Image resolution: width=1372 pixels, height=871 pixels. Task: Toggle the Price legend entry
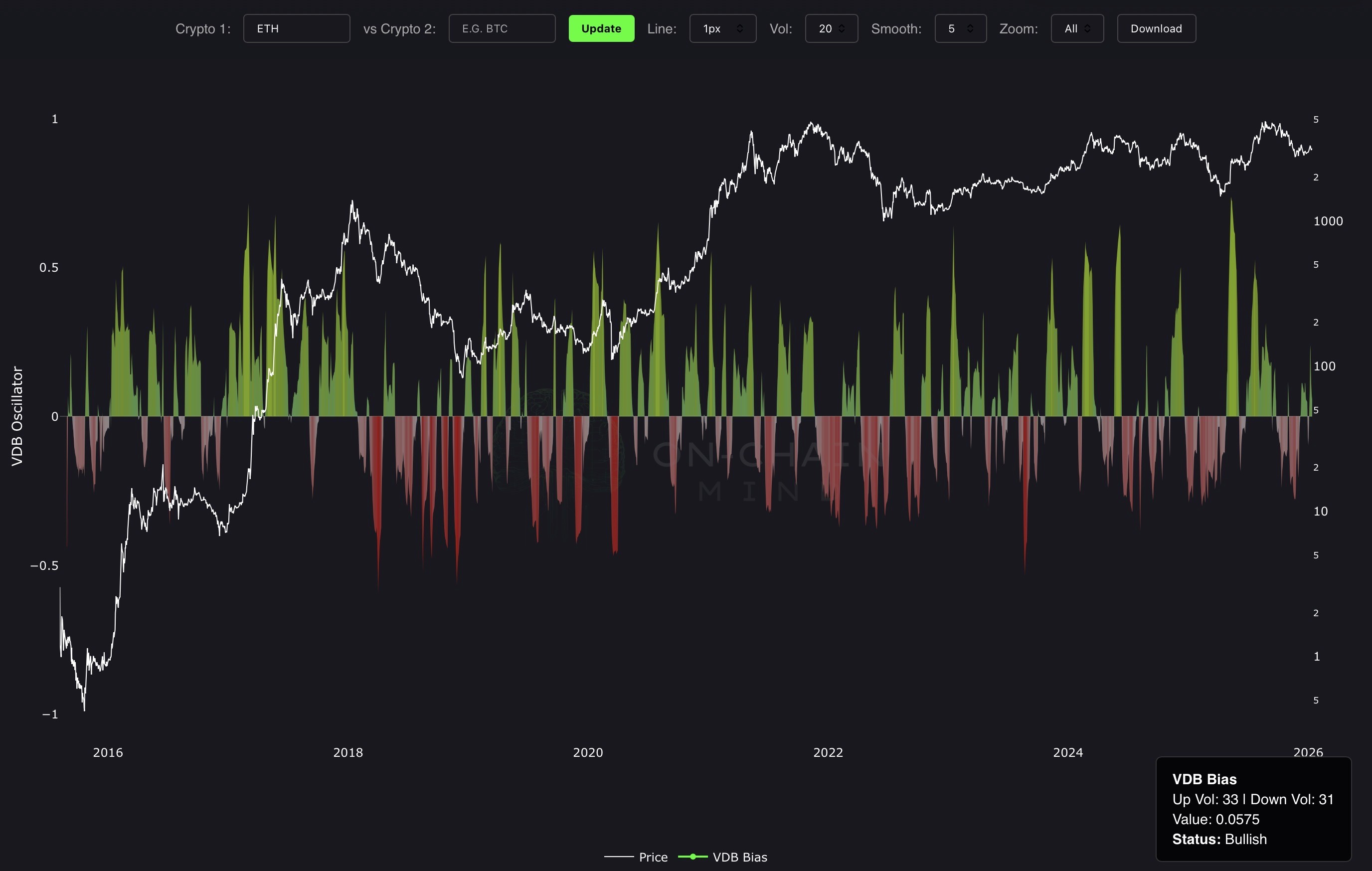click(x=653, y=857)
